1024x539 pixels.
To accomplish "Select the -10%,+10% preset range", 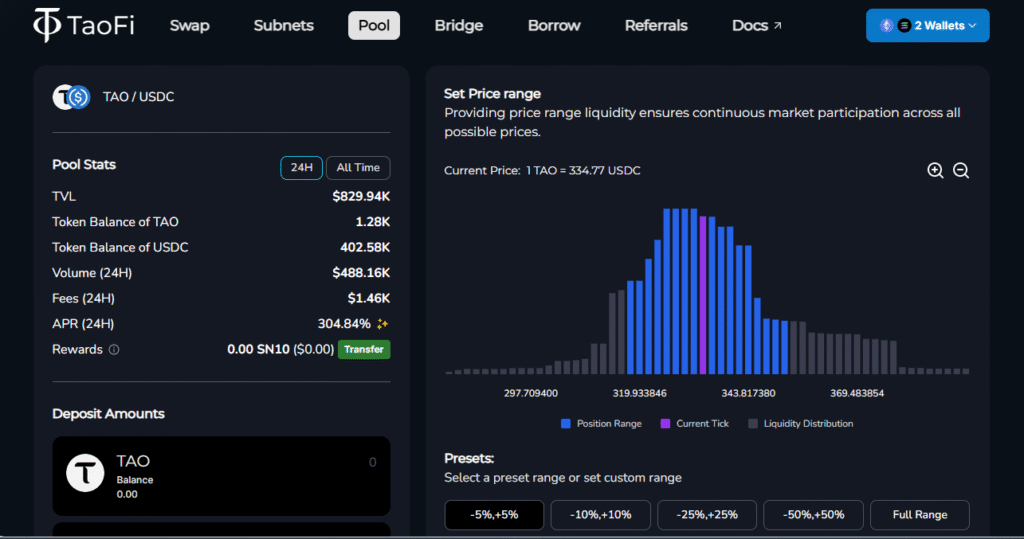I will [600, 515].
